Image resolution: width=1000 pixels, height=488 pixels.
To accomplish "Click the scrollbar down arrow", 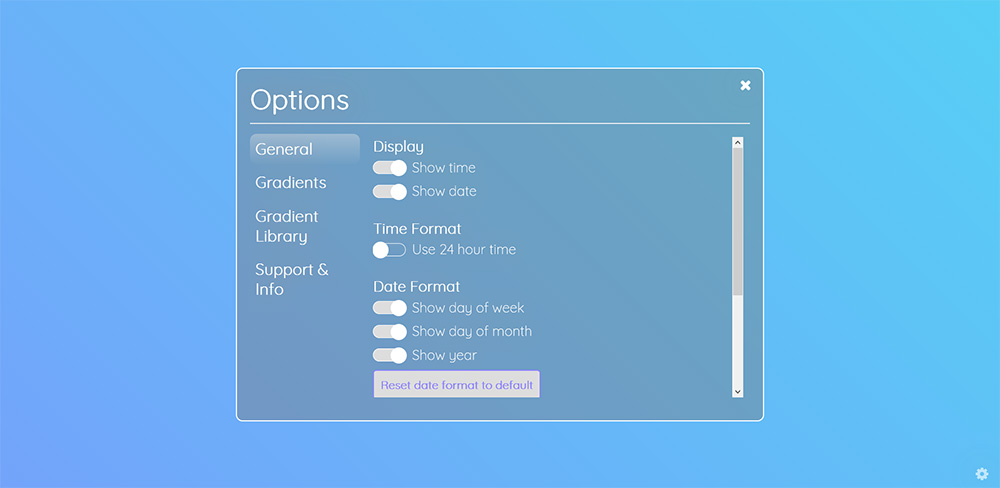I will (737, 392).
